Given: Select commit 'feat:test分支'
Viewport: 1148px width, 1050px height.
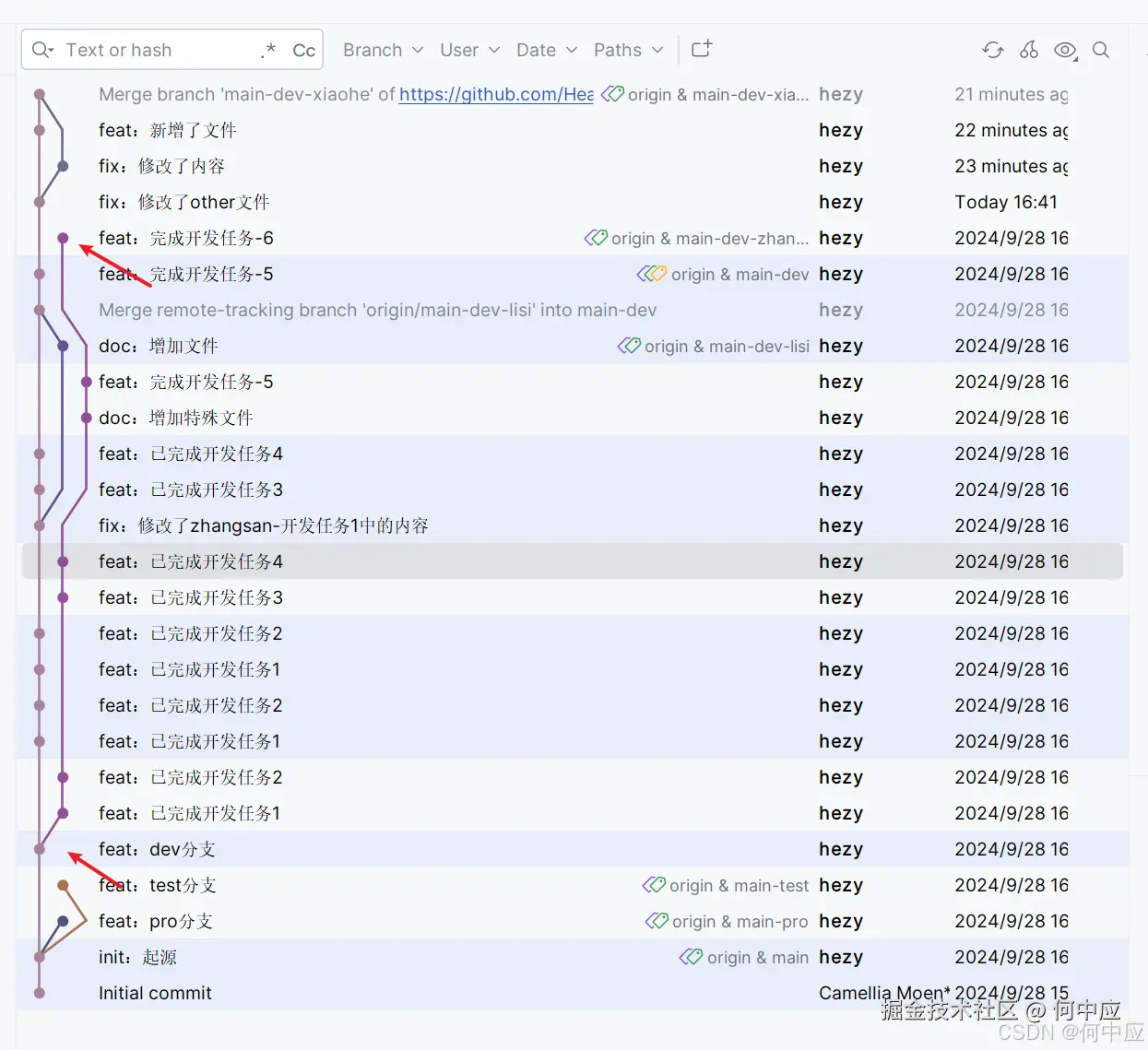Looking at the screenshot, I should point(572,885).
